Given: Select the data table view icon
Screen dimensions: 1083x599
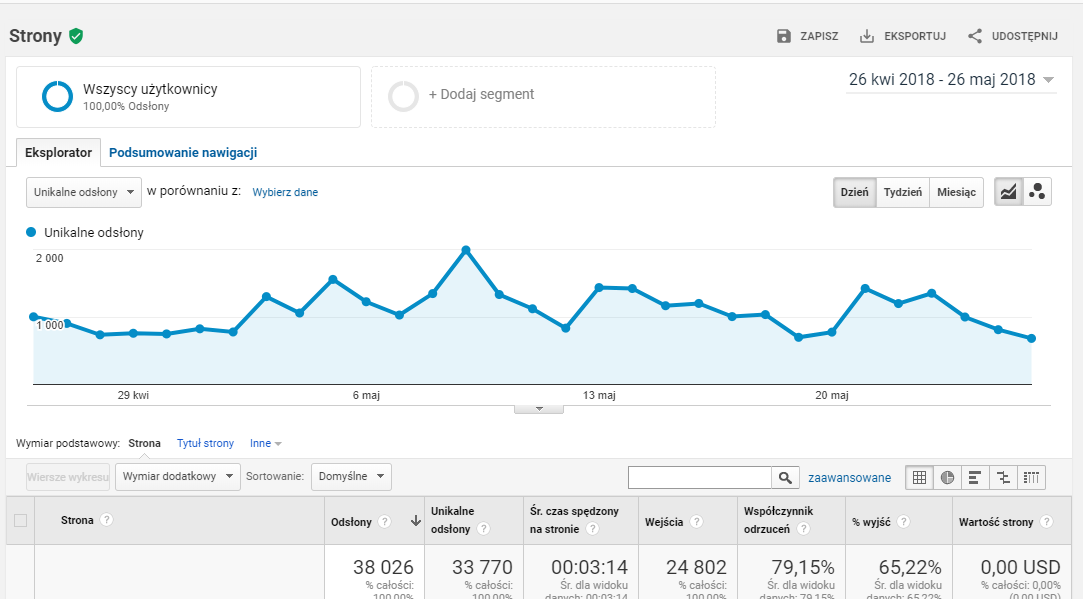Looking at the screenshot, I should pyautogui.click(x=919, y=477).
